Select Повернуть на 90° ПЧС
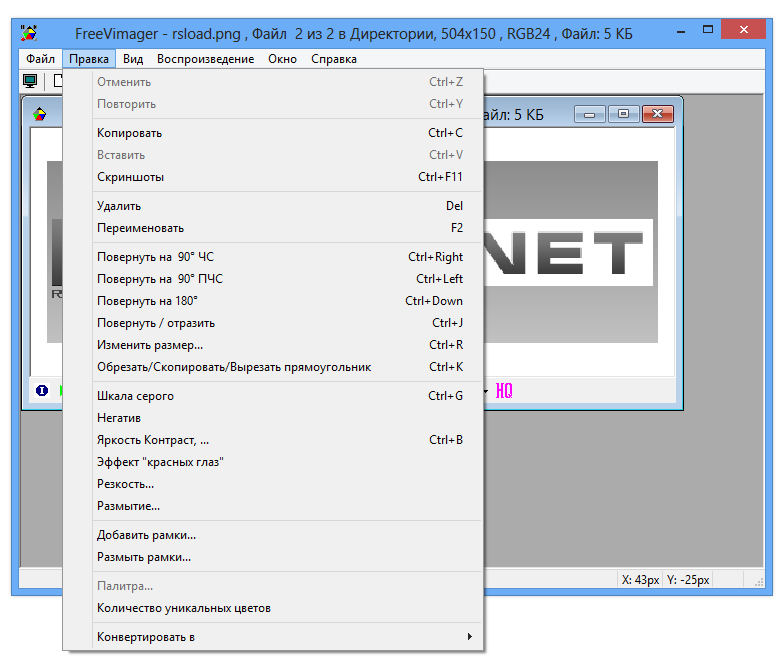The height and width of the screenshot is (667, 780). [x=273, y=279]
